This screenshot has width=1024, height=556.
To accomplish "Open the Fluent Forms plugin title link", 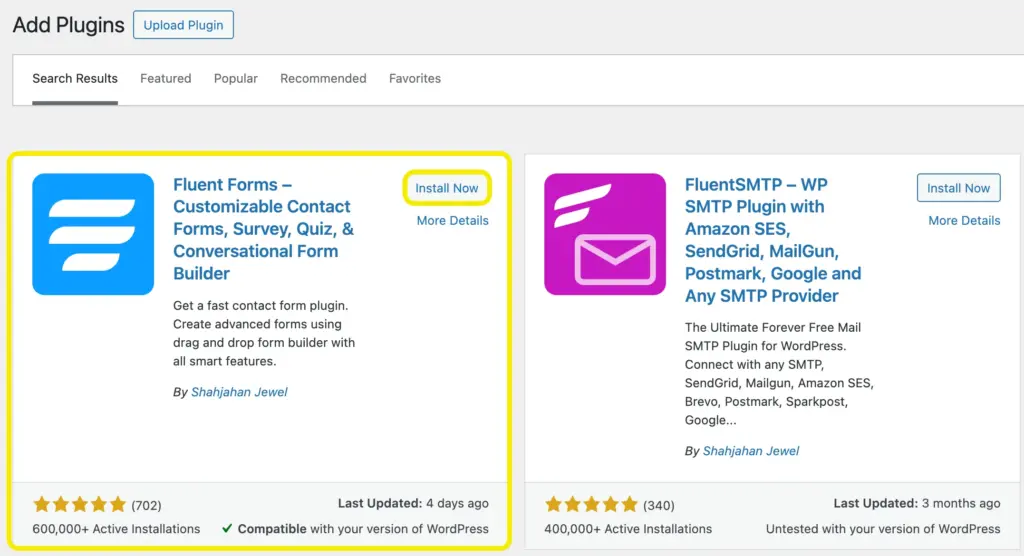I will click(x=263, y=229).
